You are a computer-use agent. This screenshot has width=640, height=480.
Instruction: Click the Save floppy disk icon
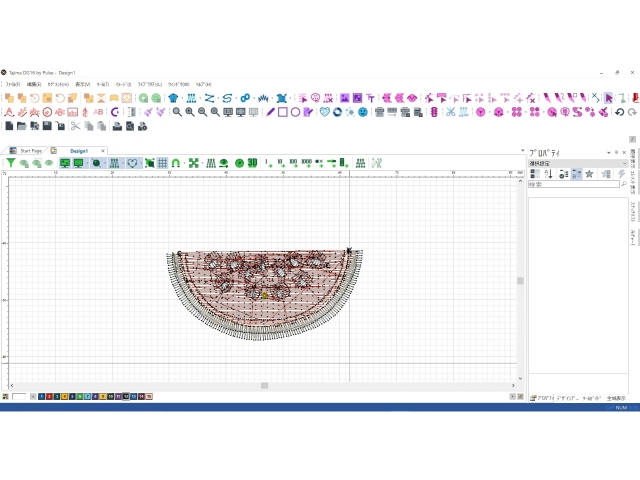[x=47, y=126]
